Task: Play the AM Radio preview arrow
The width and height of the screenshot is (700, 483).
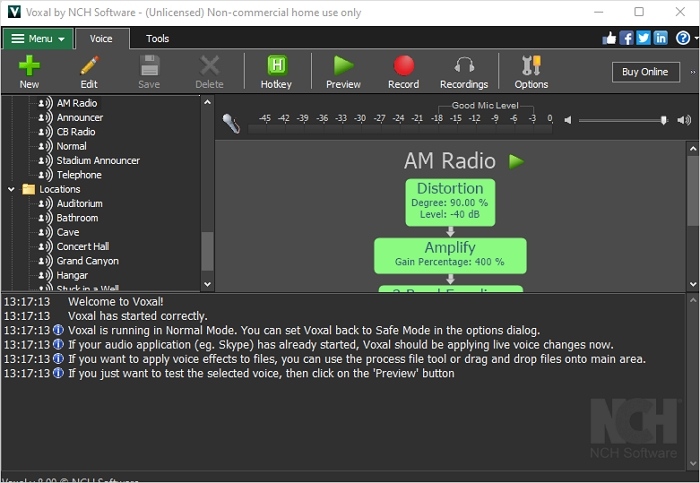Action: pyautogui.click(x=516, y=161)
